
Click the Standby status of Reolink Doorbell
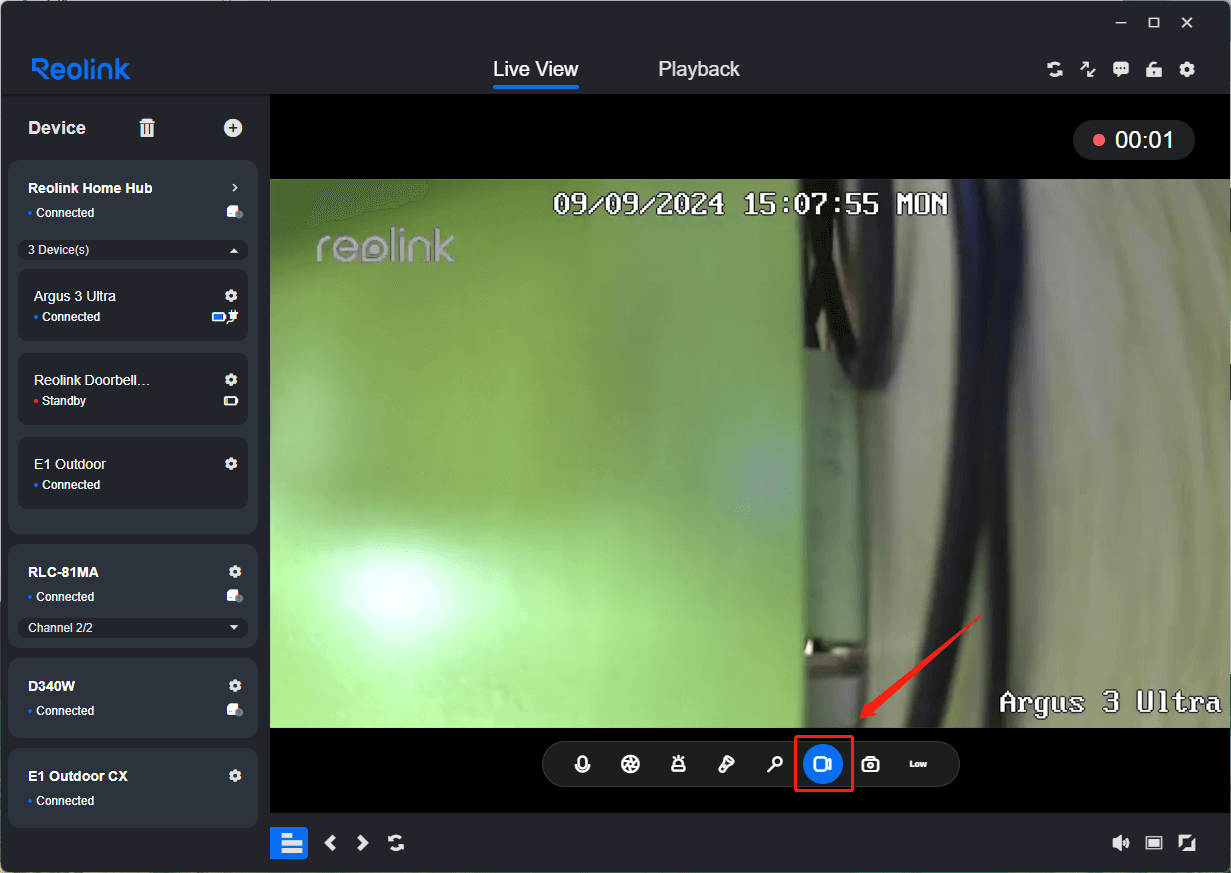(64, 401)
